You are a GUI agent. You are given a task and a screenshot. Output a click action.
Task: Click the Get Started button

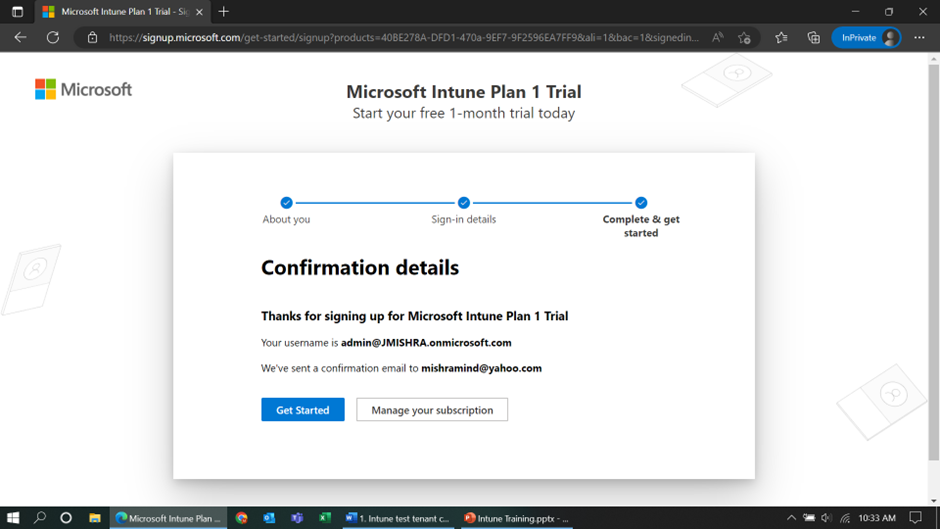tap(303, 410)
